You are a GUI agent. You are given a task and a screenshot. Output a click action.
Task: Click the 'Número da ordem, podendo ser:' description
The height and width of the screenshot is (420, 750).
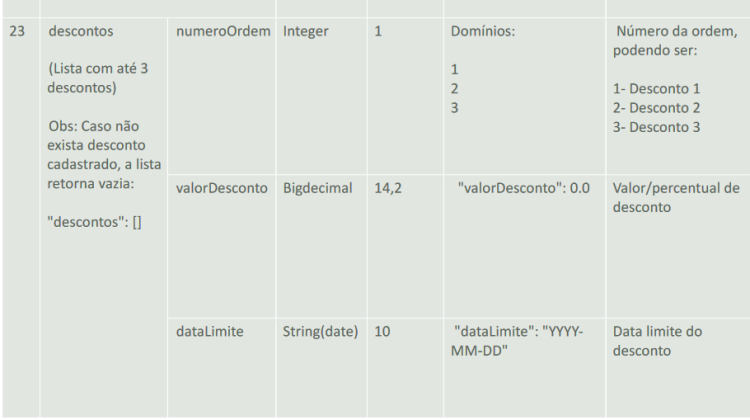tap(675, 41)
